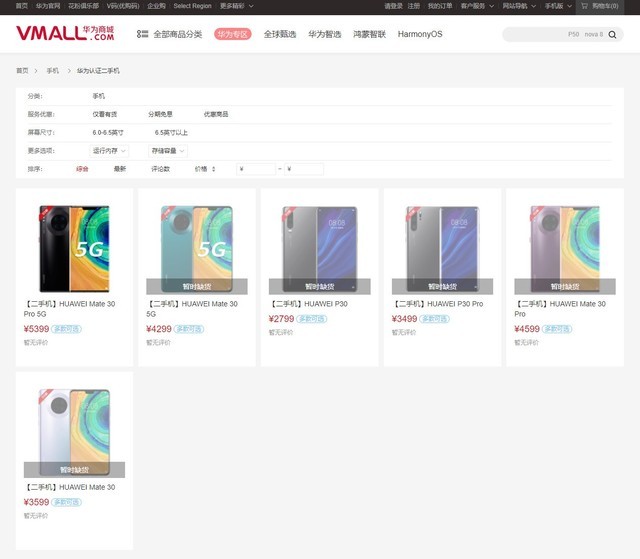Select the 华为专区 navigation tab

coord(232,34)
